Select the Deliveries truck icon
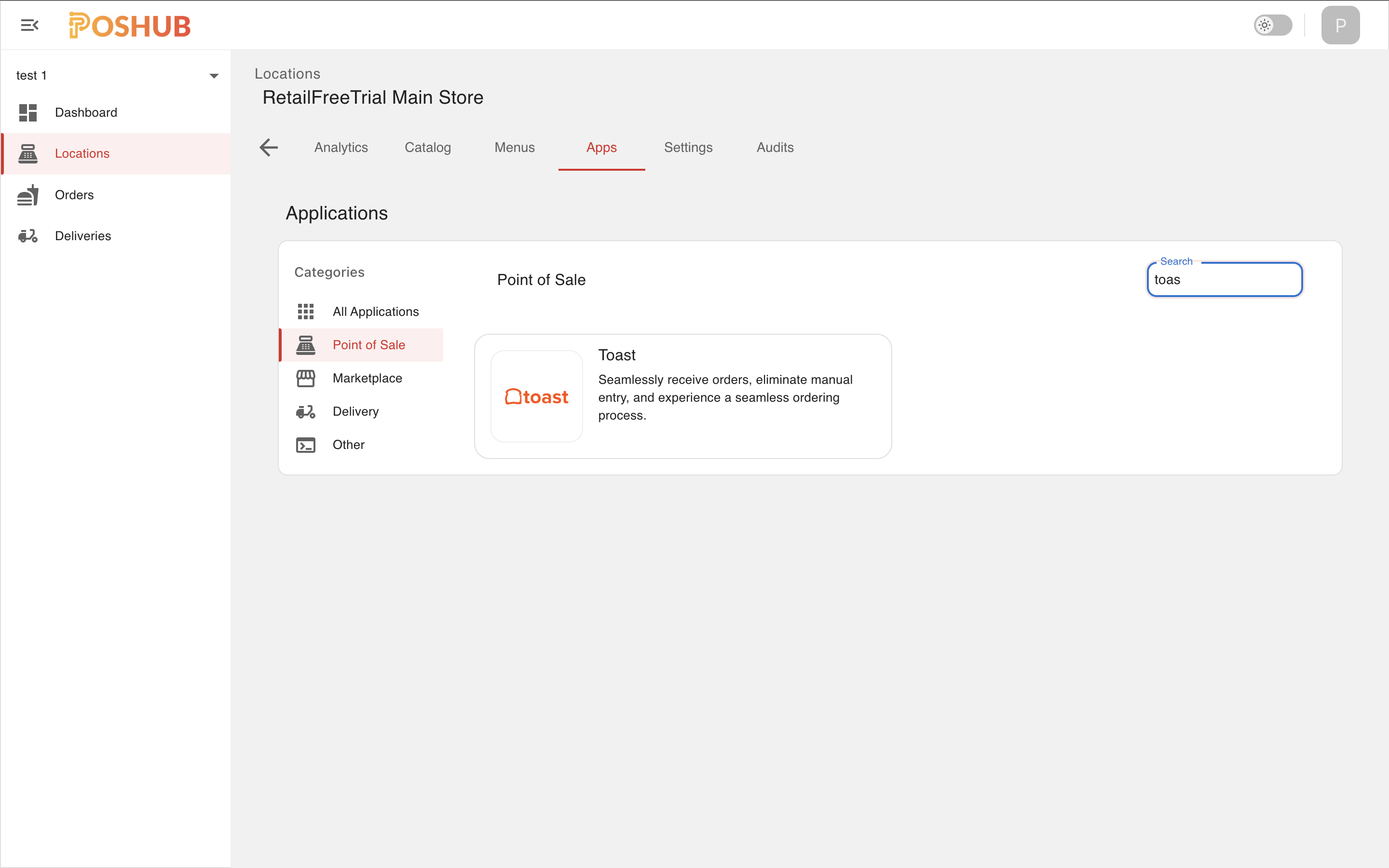The height and width of the screenshot is (868, 1389). (x=27, y=235)
